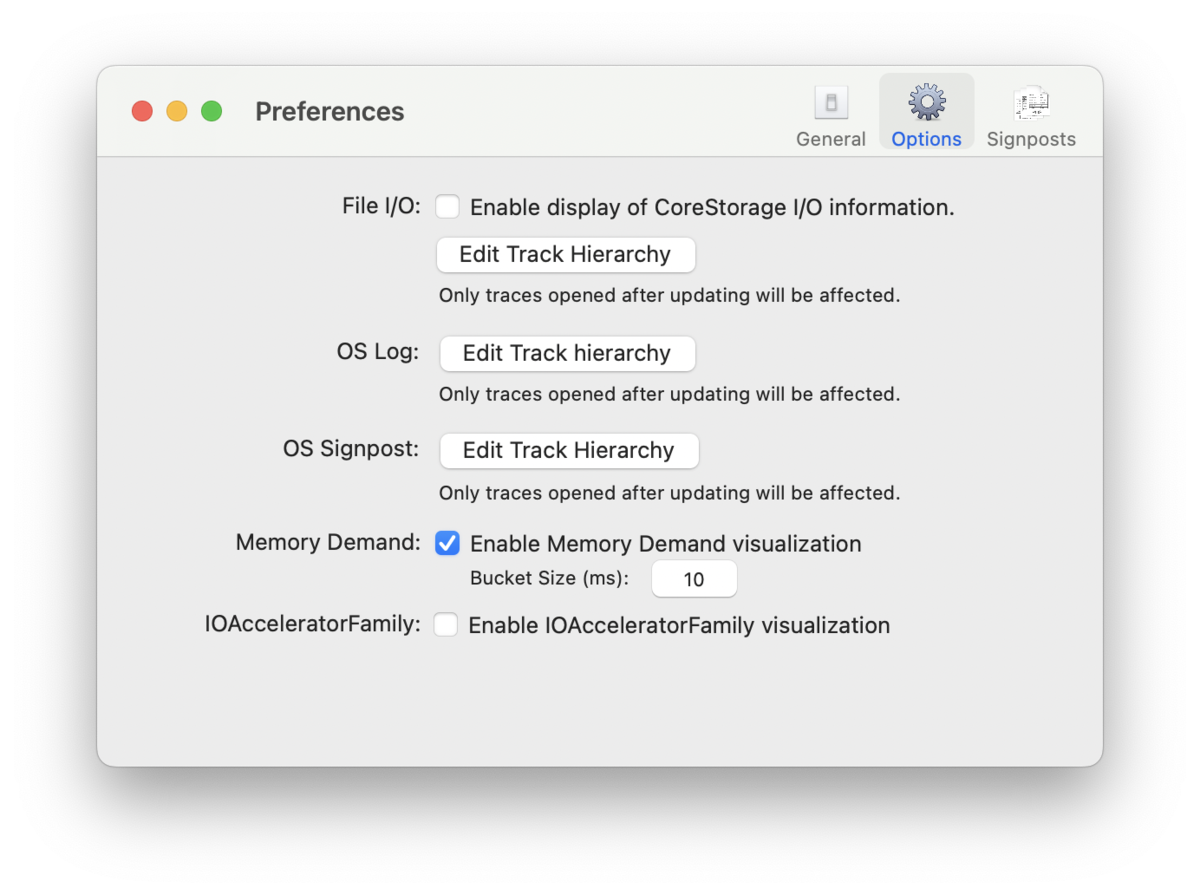Open the General switch icon
Viewport: 1200px width, 895px height.
pyautogui.click(x=830, y=102)
